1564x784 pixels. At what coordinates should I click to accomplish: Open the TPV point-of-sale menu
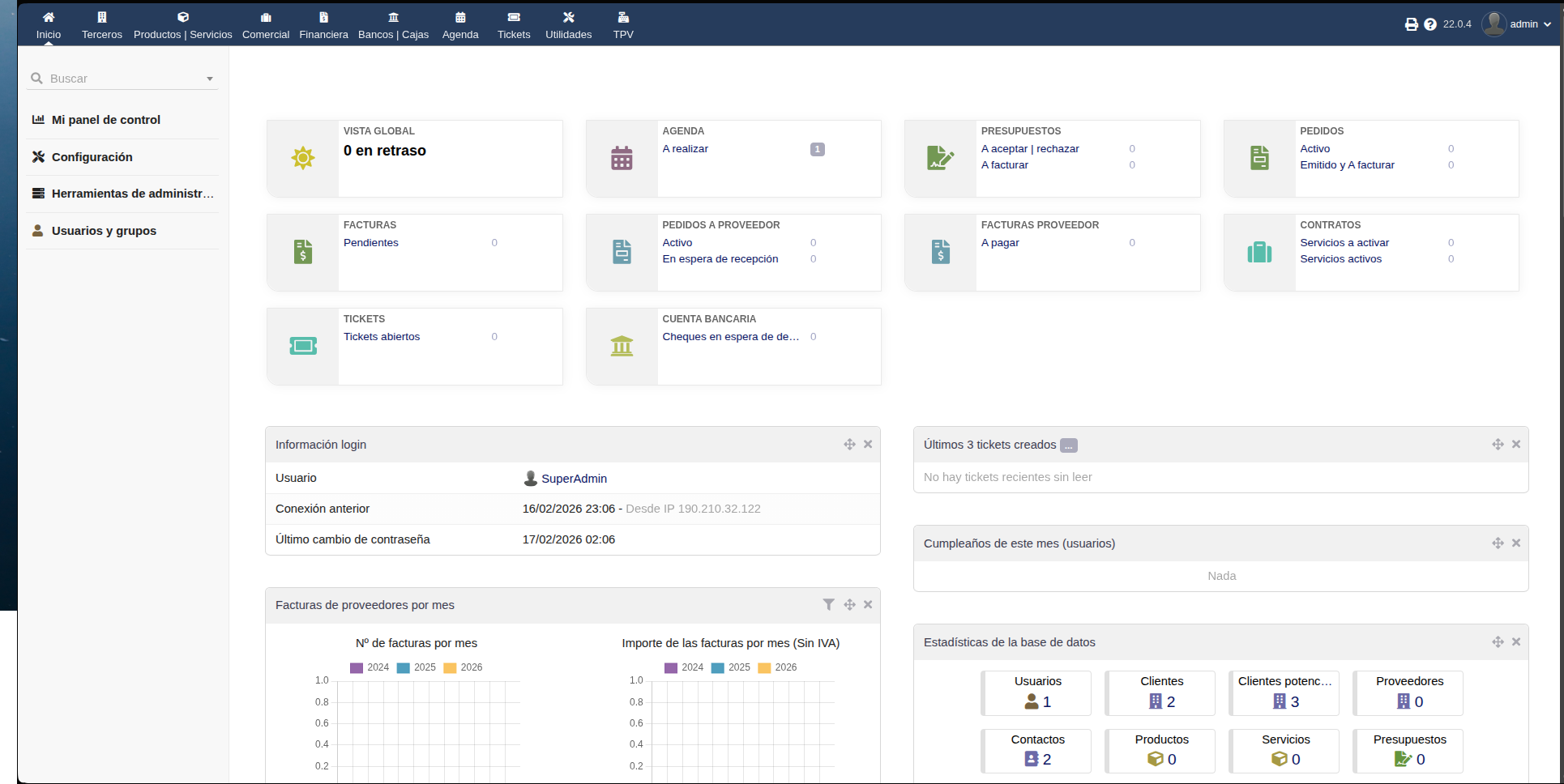click(623, 25)
